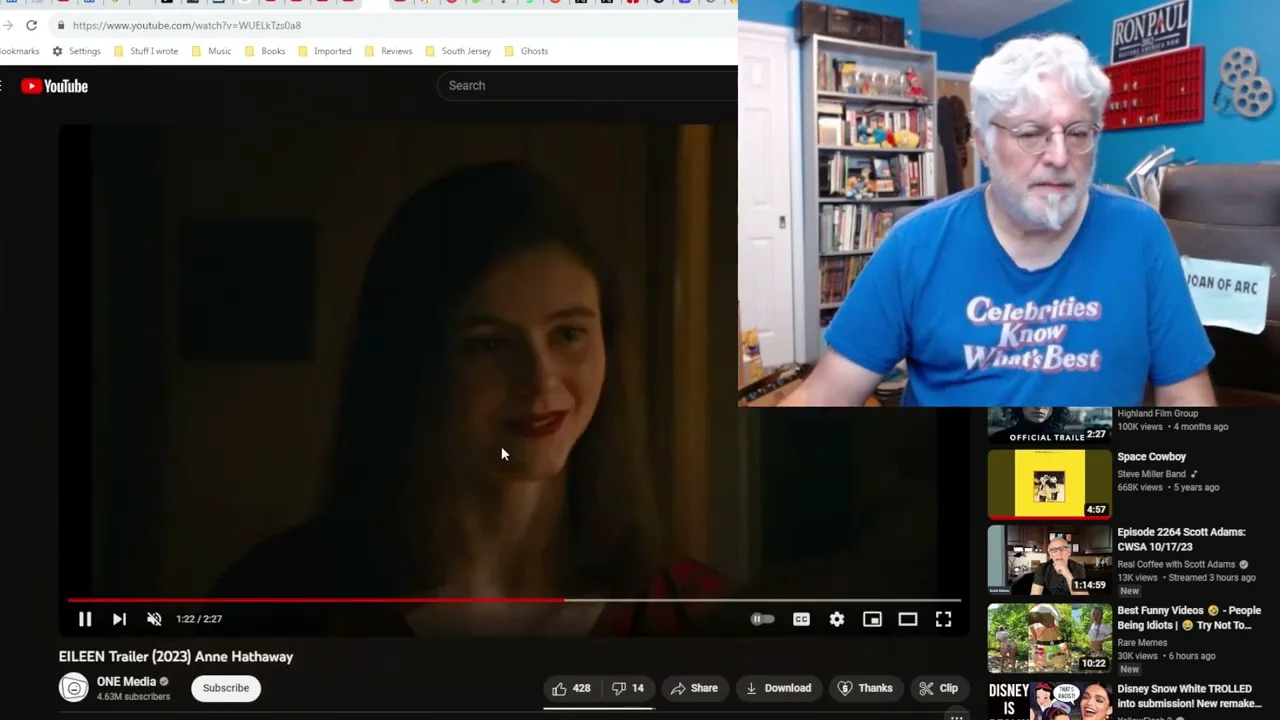Select the YouTube URL in the address bar
The width and height of the screenshot is (1280, 720).
point(187,25)
